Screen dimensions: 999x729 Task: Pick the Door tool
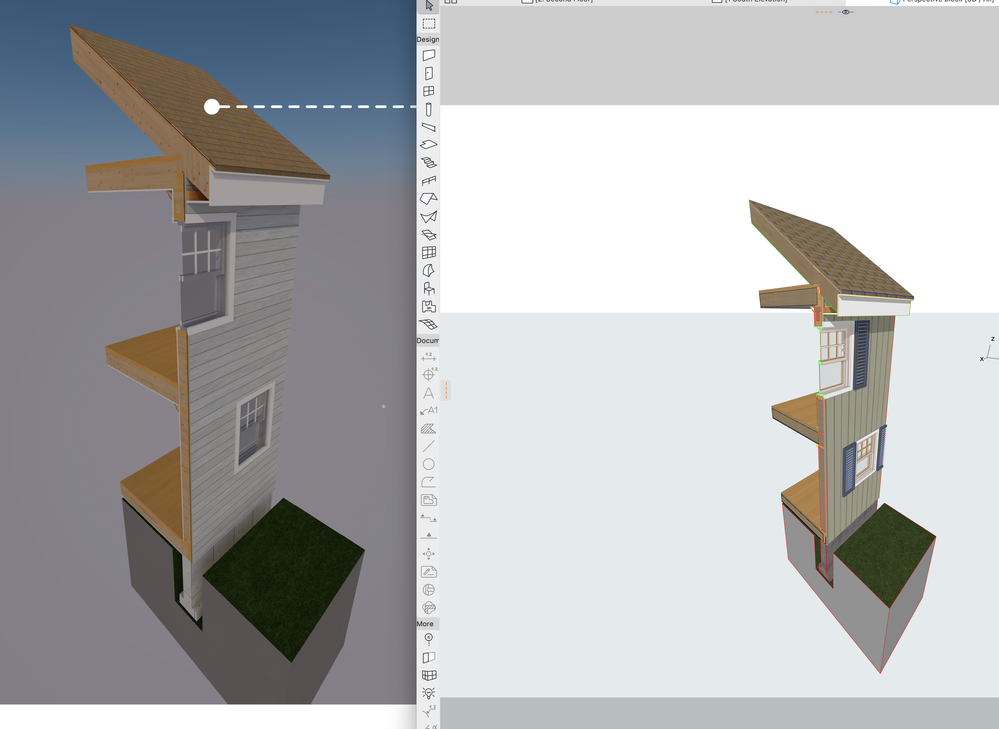(x=429, y=73)
